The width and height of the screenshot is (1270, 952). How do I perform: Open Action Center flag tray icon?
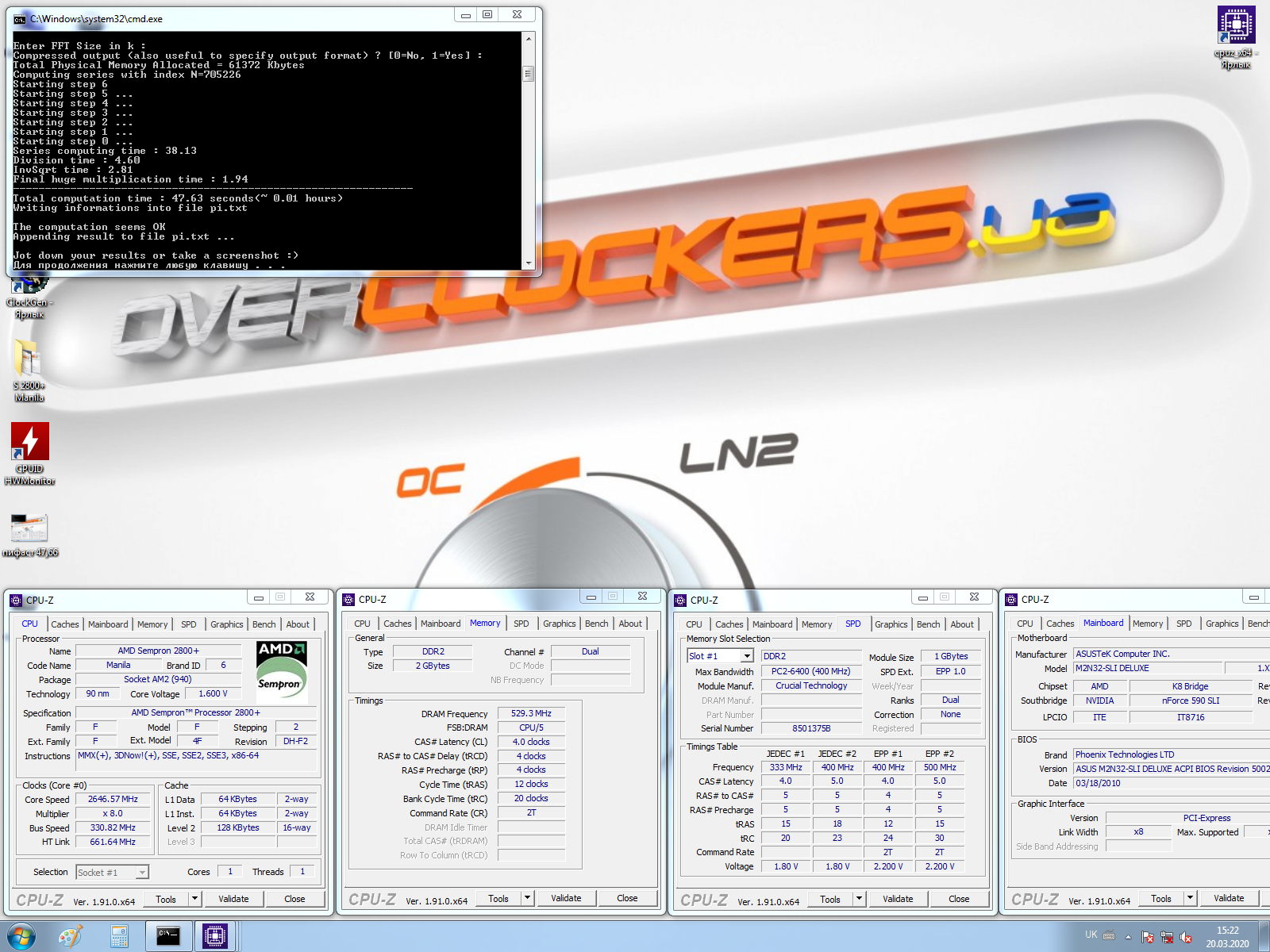point(1148,937)
